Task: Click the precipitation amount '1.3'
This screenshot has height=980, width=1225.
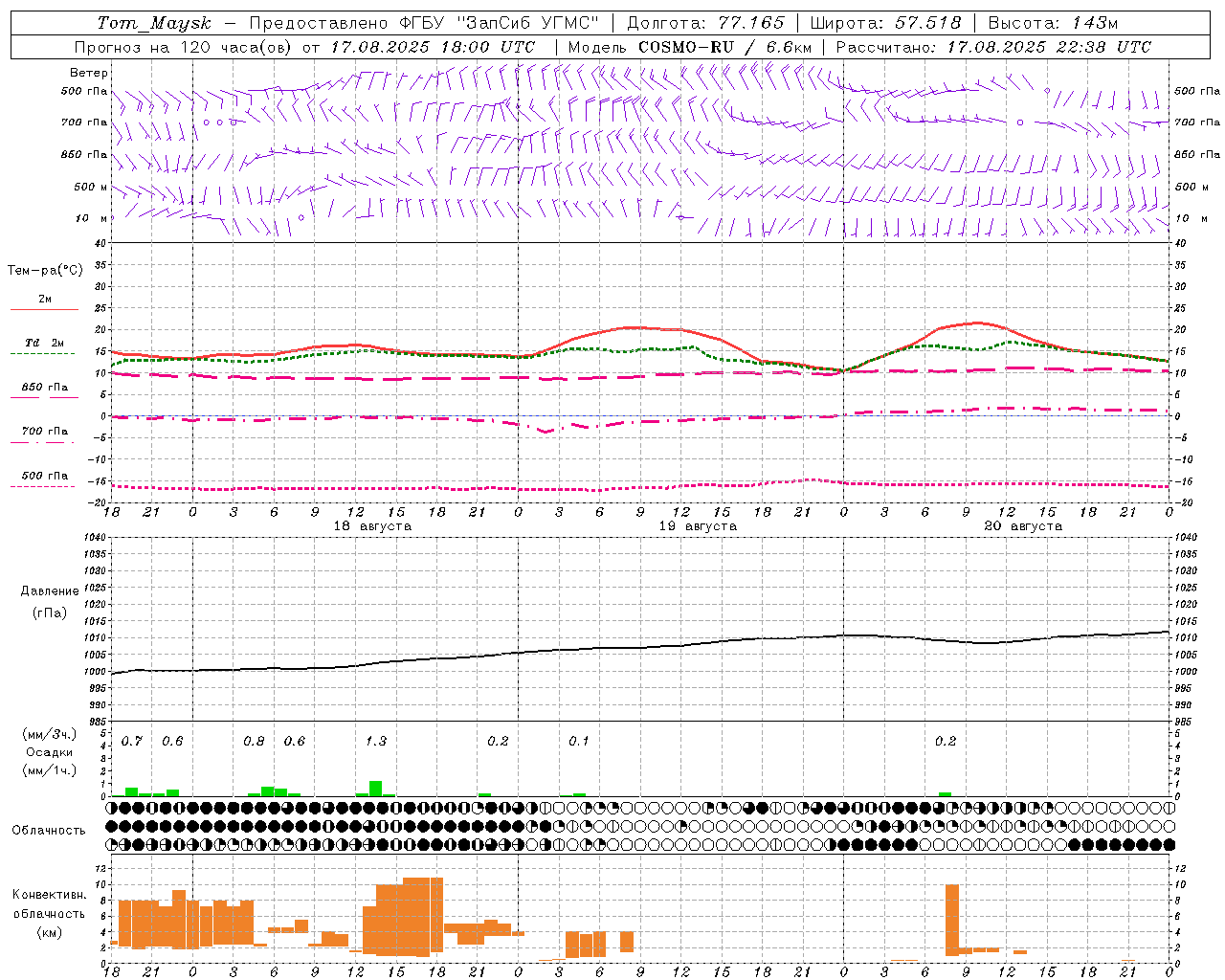Action: (x=376, y=741)
